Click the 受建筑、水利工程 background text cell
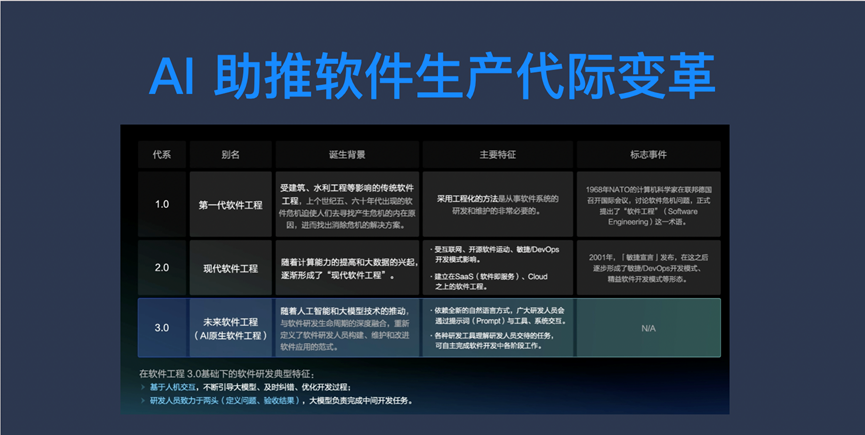The image size is (865, 435). click(347, 206)
